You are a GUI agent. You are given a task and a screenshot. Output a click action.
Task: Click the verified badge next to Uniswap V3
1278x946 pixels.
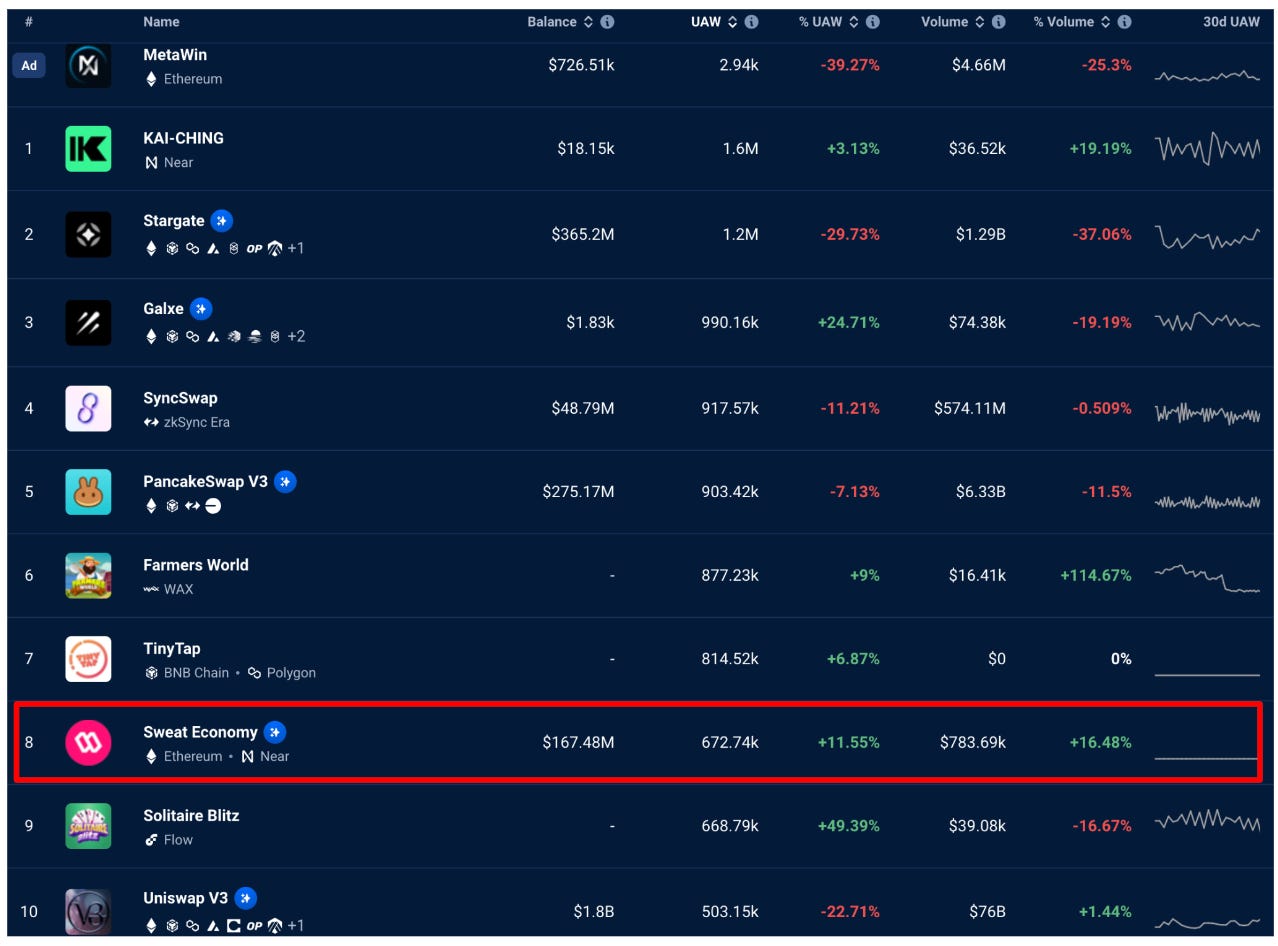click(x=246, y=898)
